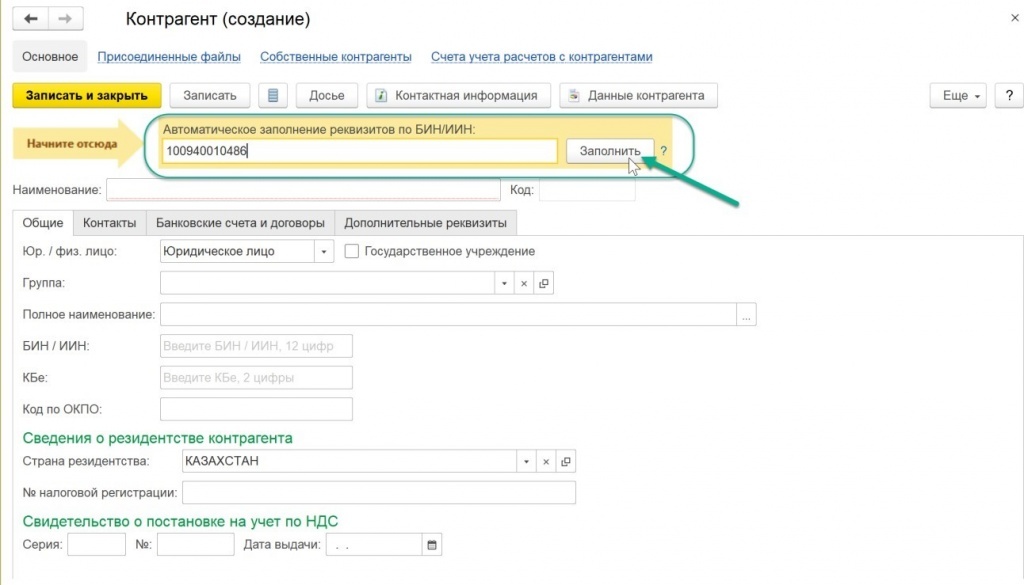Click the Записать и закрыть button
The height and width of the screenshot is (585, 1024).
coord(87,95)
